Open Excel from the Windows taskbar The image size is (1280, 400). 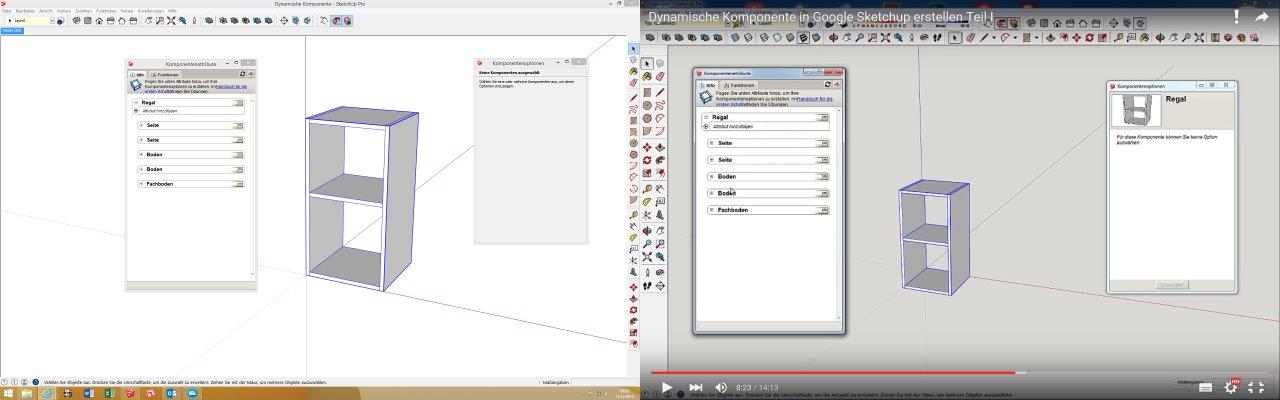pos(108,393)
